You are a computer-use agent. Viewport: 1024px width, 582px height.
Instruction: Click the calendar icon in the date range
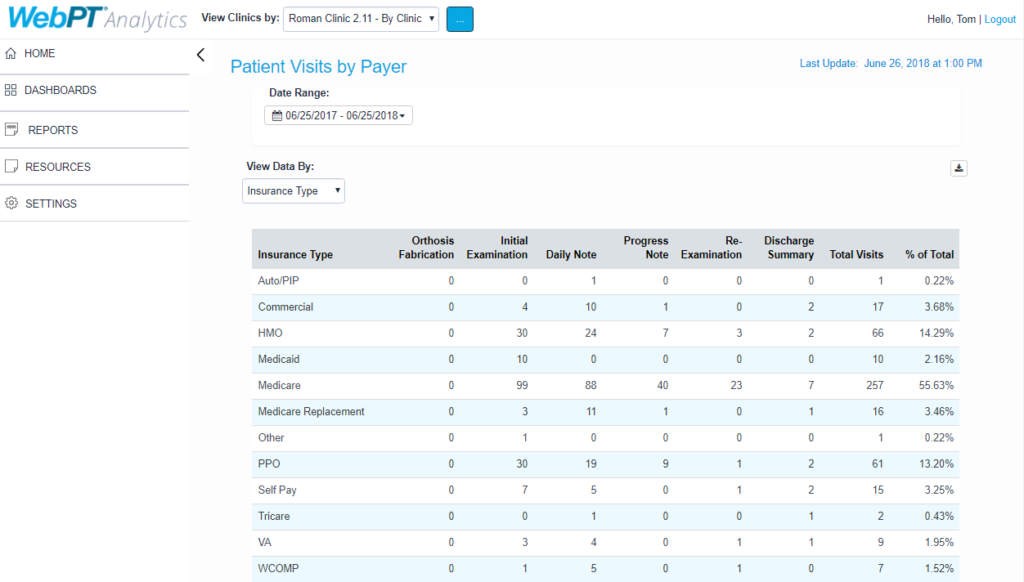278,115
